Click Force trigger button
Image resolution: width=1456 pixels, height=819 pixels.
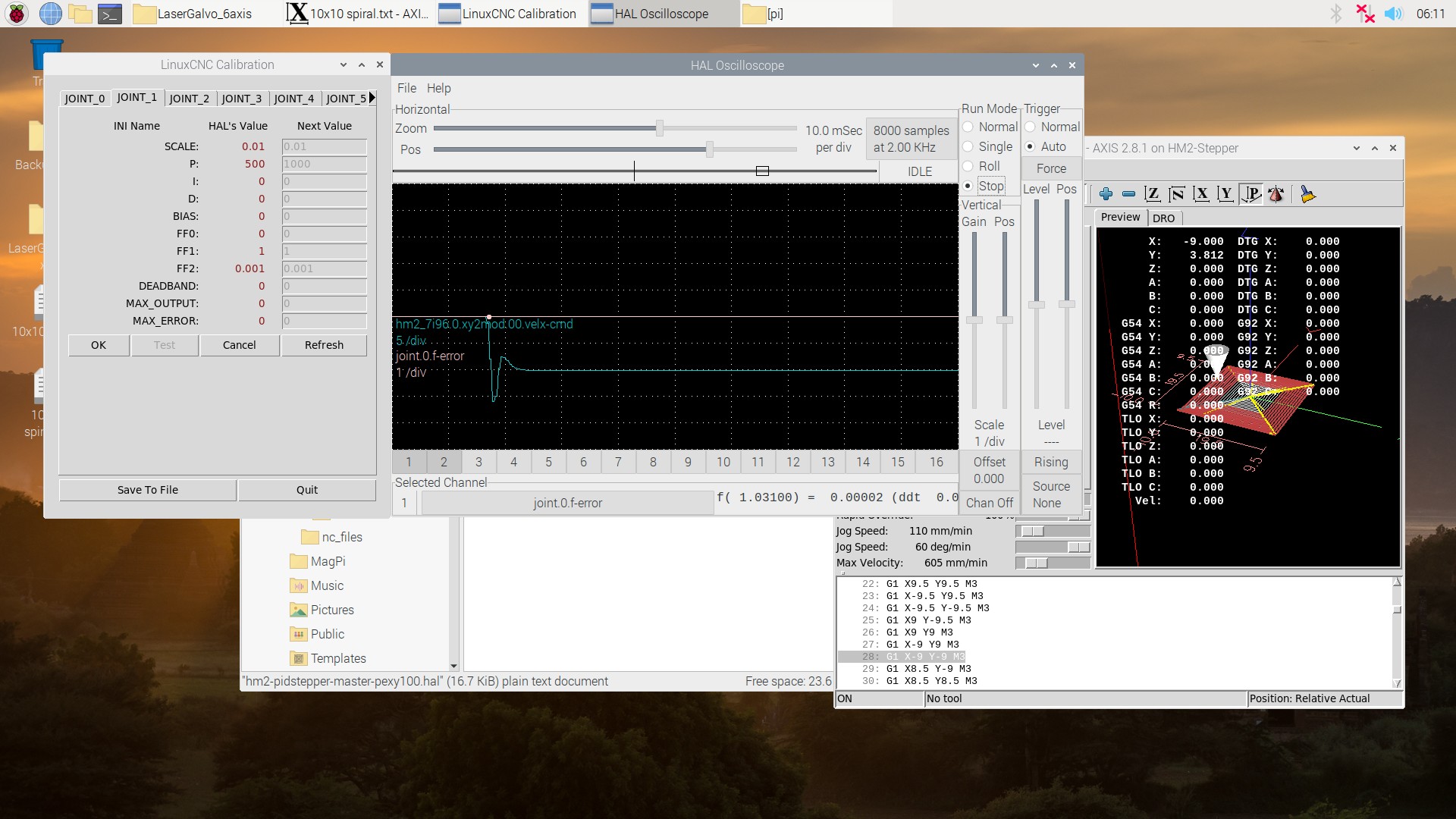(x=1051, y=168)
